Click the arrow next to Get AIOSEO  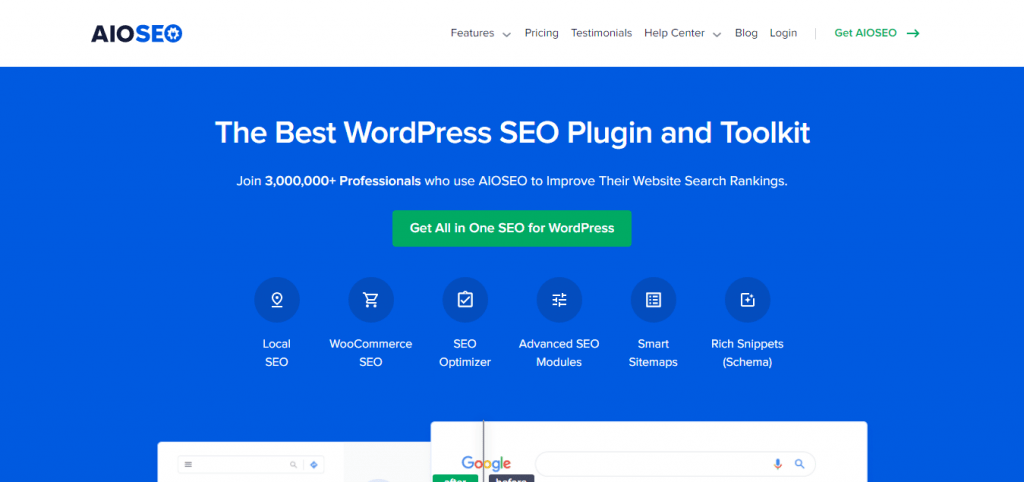click(913, 33)
